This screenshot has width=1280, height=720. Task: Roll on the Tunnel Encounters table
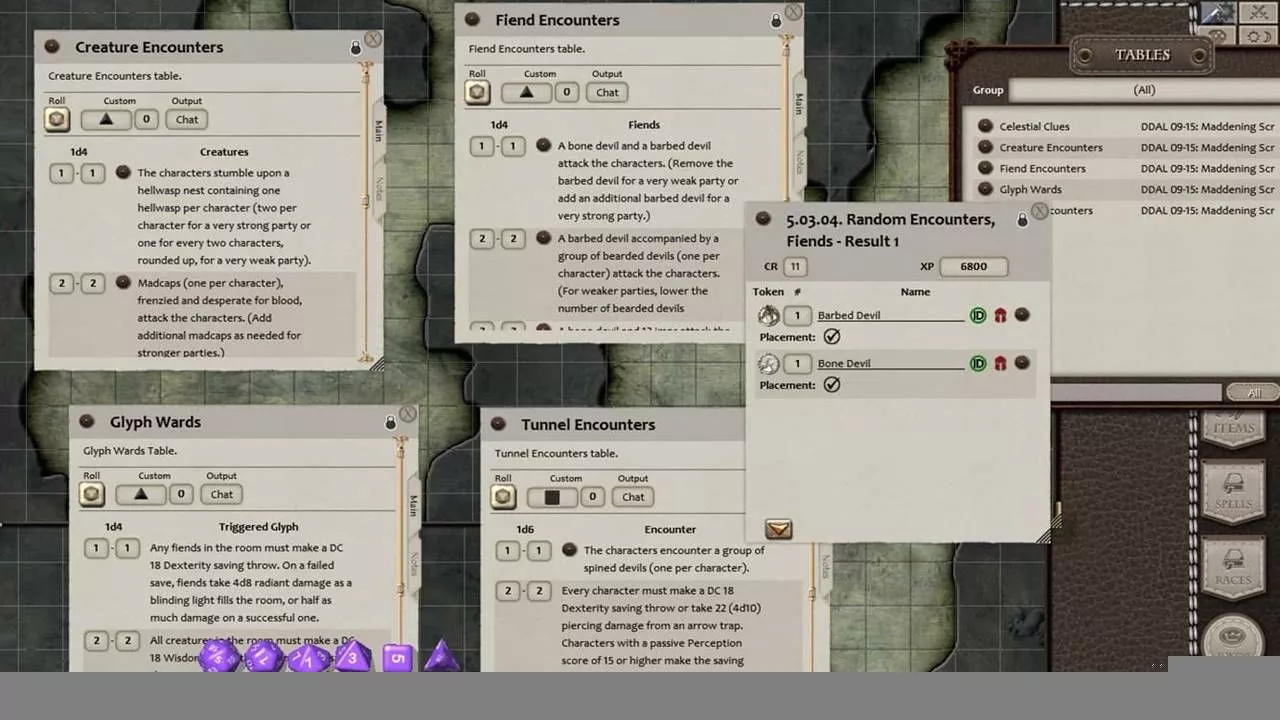click(504, 497)
